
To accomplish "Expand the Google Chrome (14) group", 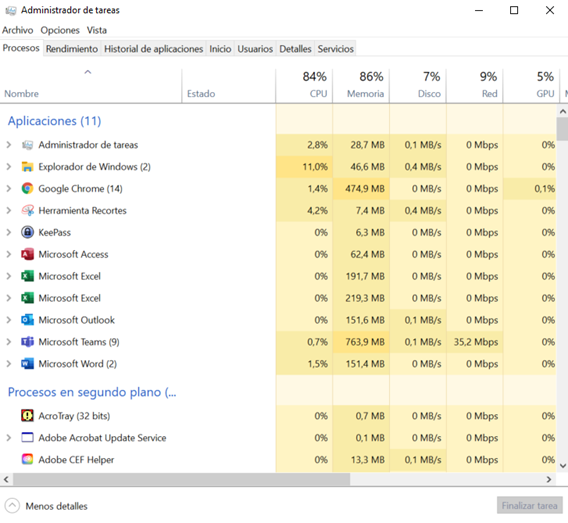I will point(9,188).
